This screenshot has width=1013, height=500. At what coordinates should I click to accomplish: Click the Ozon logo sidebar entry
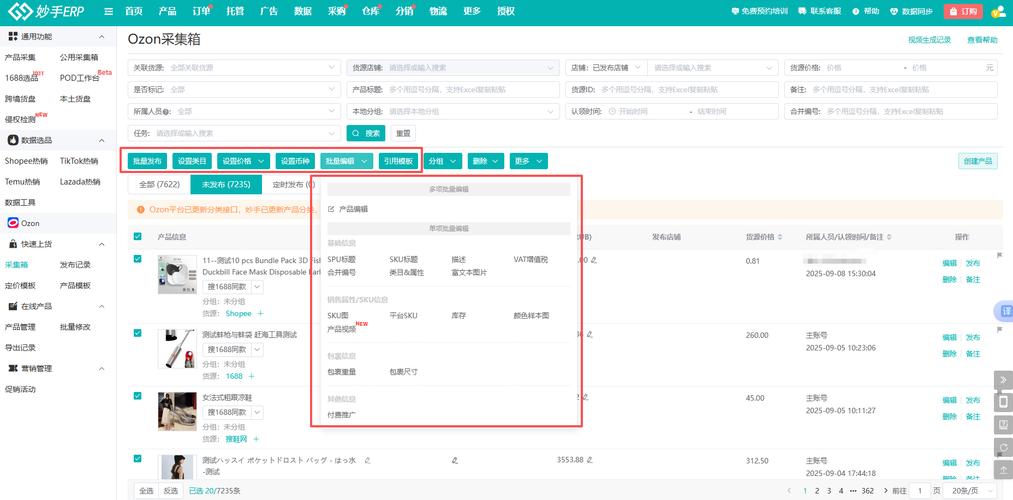click(25, 223)
